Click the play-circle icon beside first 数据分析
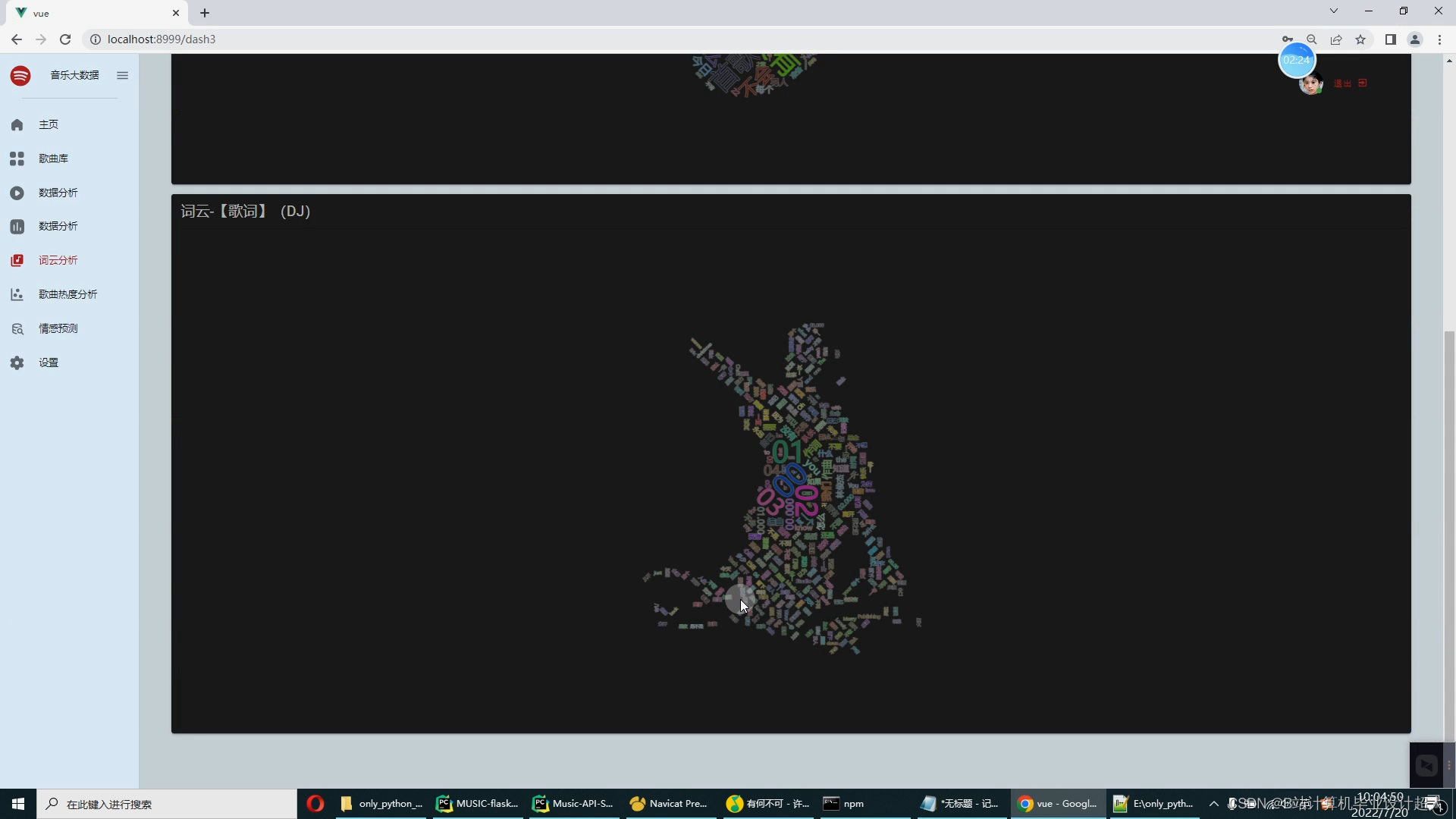The image size is (1456, 819). tap(17, 193)
